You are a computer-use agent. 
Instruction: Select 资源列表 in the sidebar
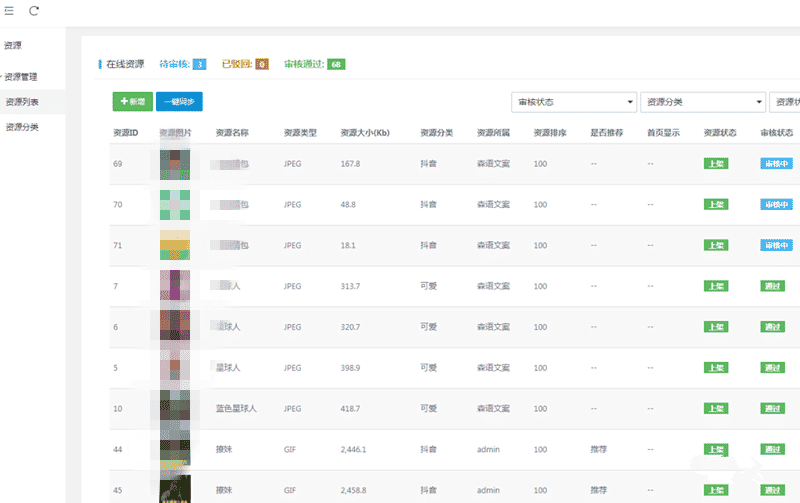pyautogui.click(x=23, y=102)
